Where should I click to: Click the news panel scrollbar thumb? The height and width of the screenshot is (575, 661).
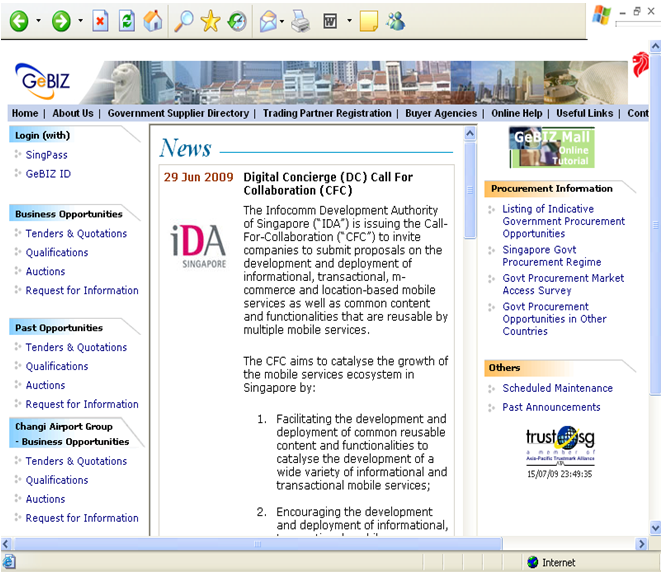coord(470,191)
